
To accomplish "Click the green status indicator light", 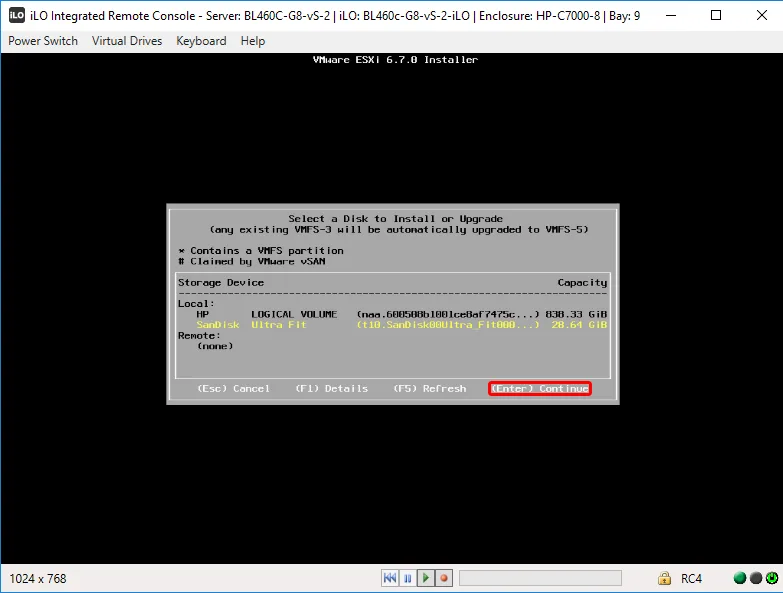I will [x=740, y=578].
